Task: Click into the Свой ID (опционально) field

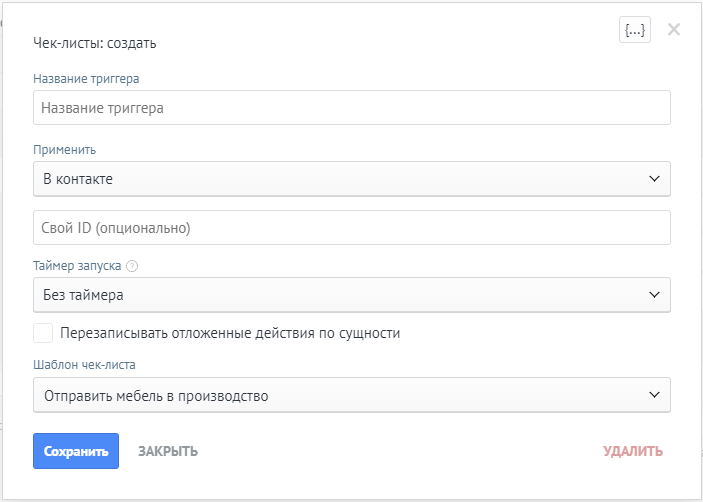Action: pos(351,227)
